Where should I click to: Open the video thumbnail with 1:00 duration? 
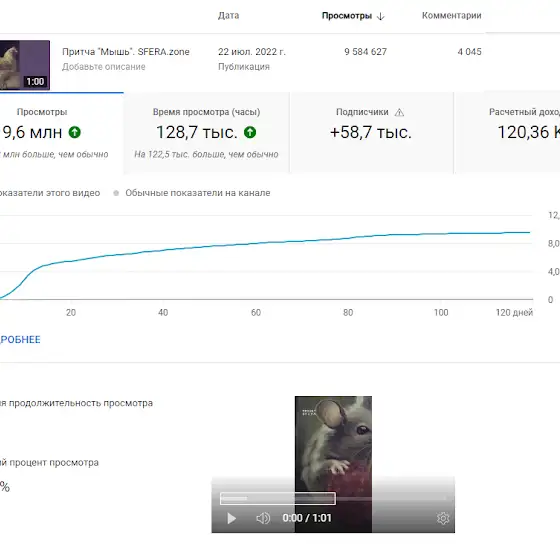pos(25,65)
